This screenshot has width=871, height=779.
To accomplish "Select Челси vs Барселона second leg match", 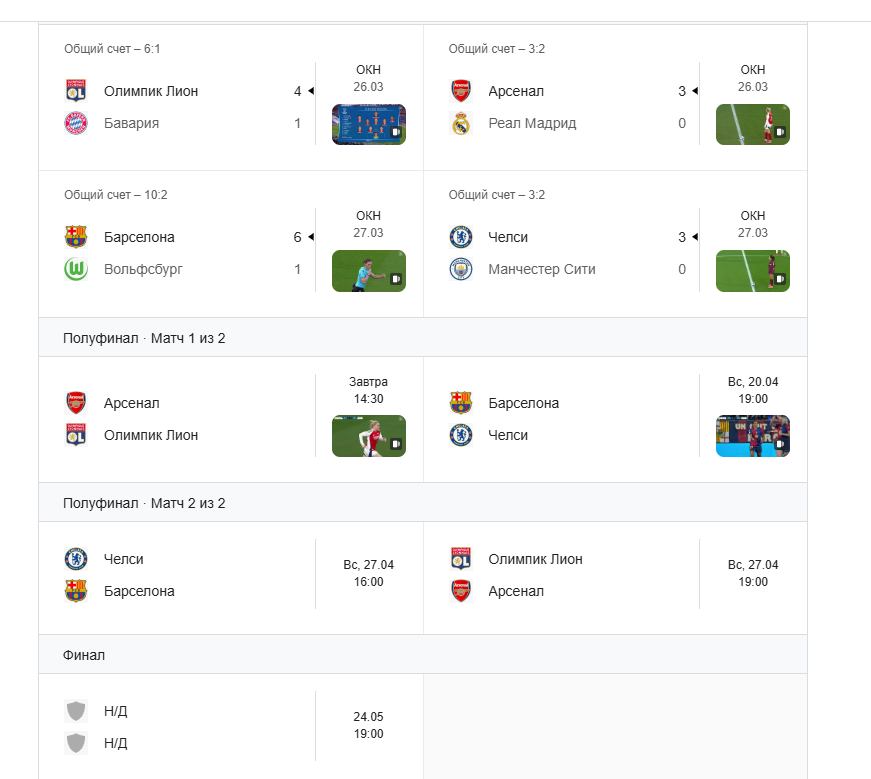I will (231, 576).
